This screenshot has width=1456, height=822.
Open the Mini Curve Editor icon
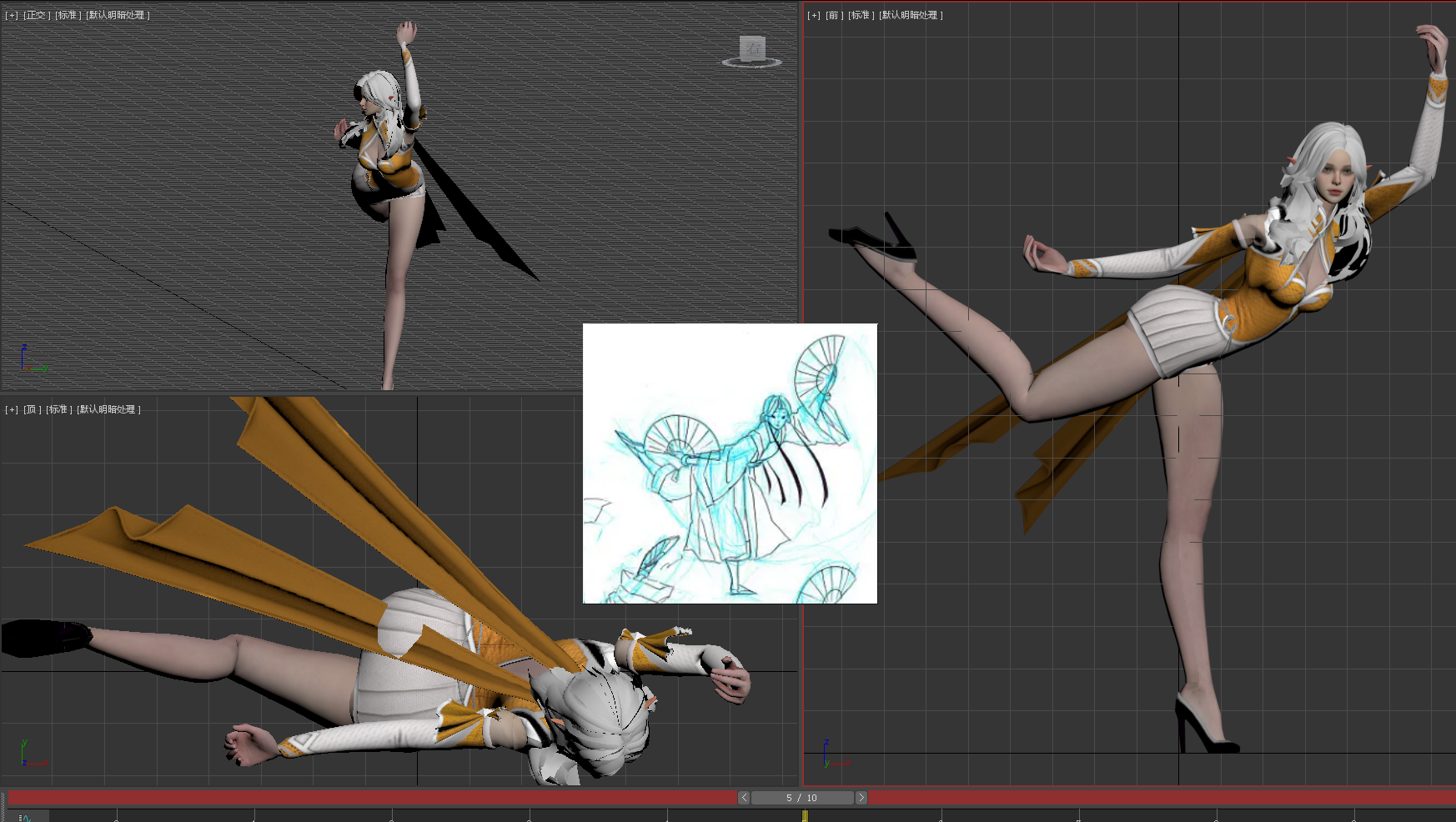tap(25, 817)
